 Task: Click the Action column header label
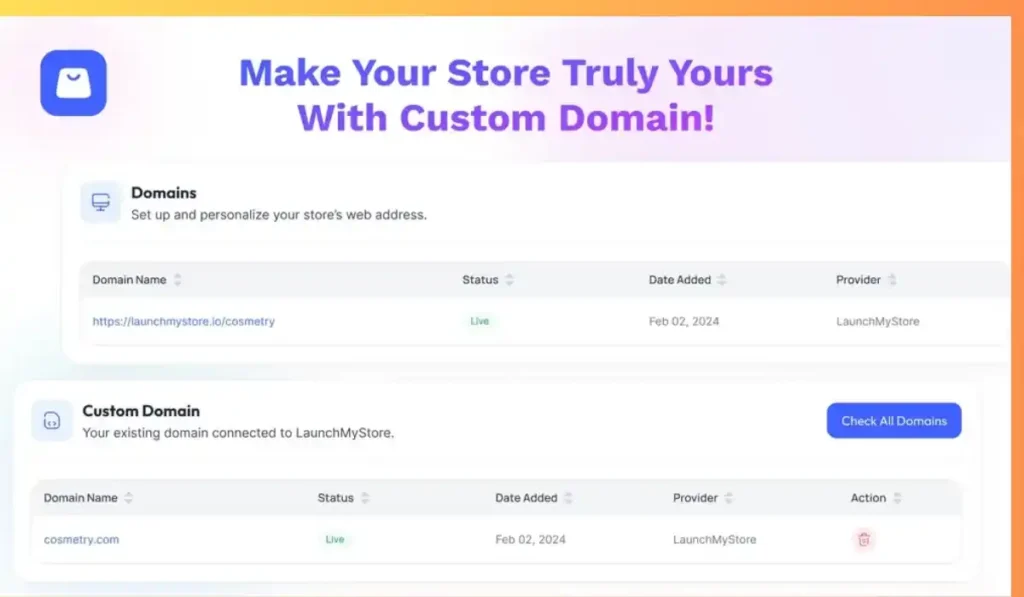[x=868, y=498]
